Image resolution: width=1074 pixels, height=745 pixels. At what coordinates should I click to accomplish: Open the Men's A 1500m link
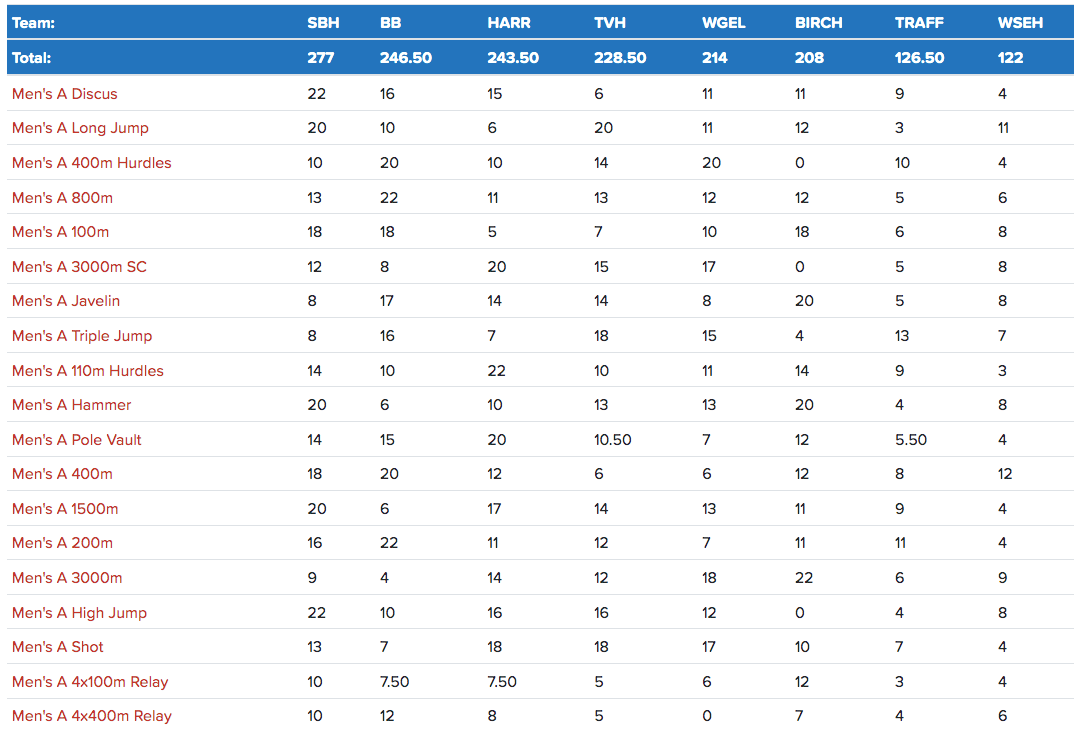click(65, 509)
